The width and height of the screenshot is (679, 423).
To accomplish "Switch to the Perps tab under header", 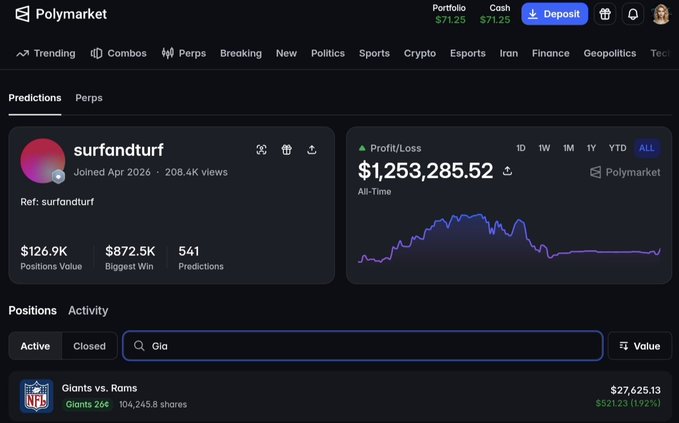I will [89, 98].
